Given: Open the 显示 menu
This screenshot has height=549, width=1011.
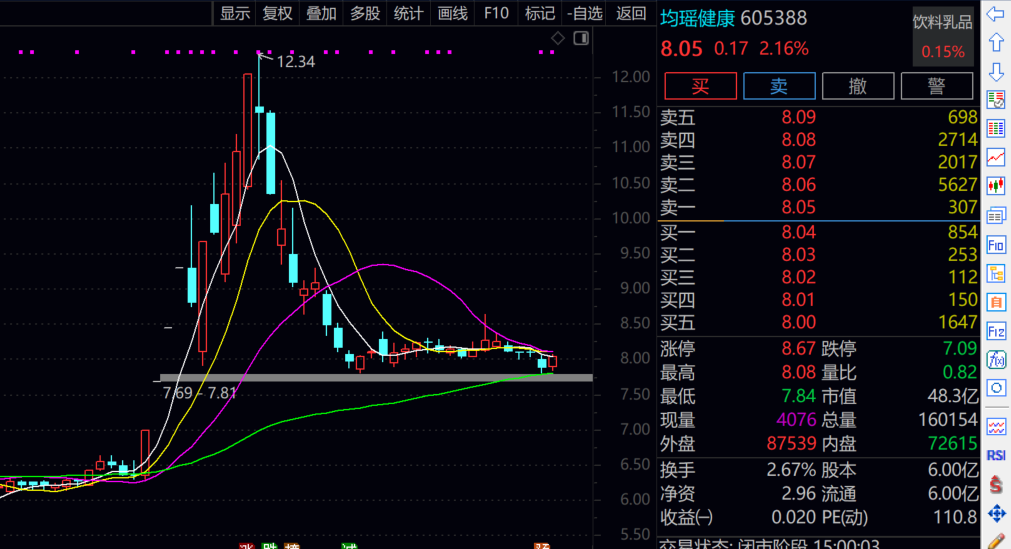Looking at the screenshot, I should point(235,13).
